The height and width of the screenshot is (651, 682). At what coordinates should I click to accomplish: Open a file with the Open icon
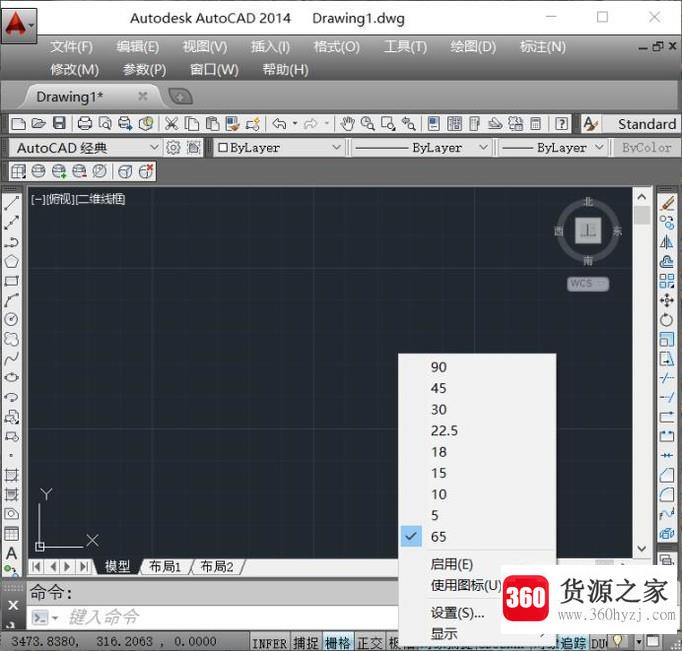coord(38,124)
